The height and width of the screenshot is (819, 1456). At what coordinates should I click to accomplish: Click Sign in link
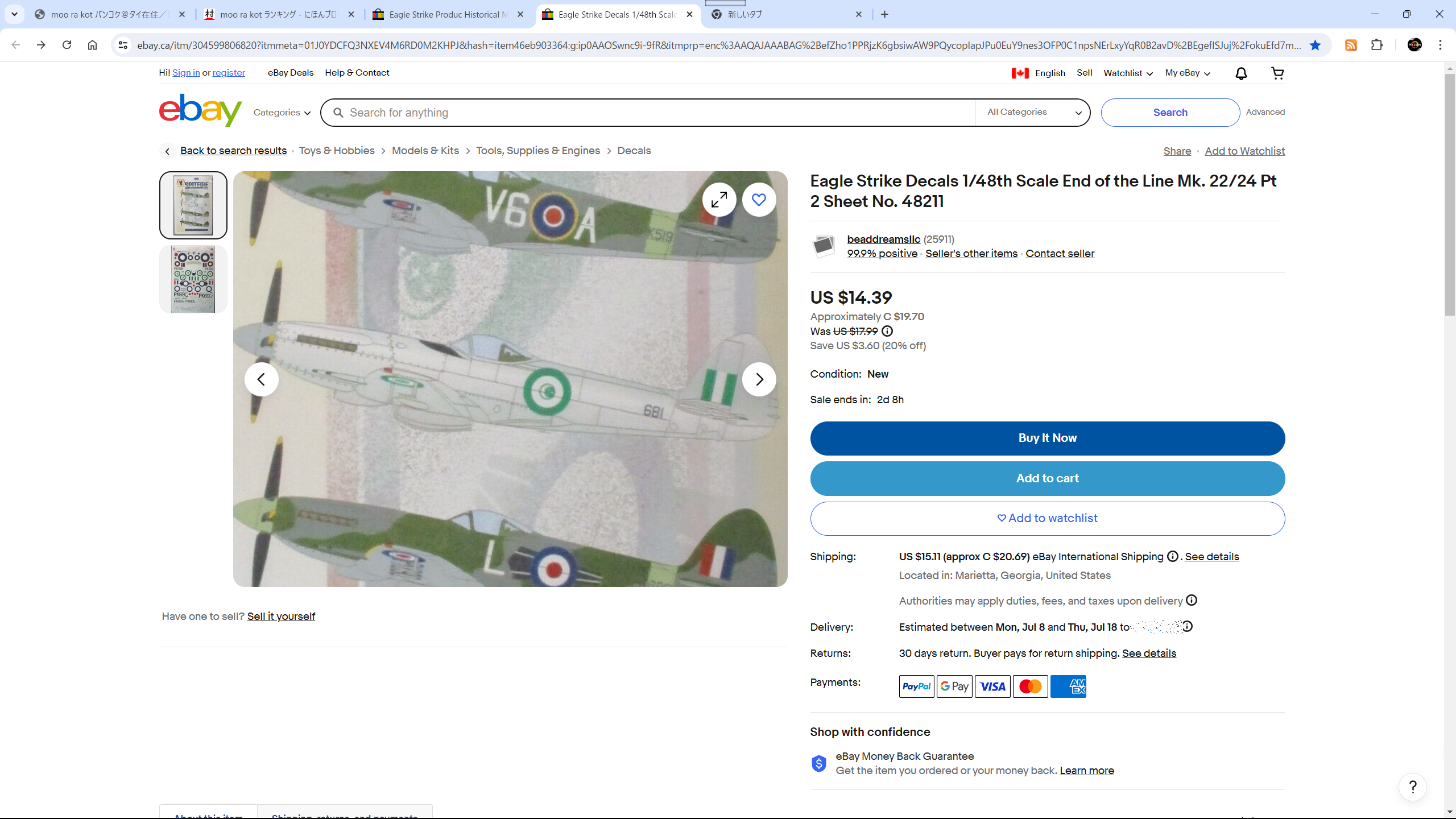click(x=186, y=73)
